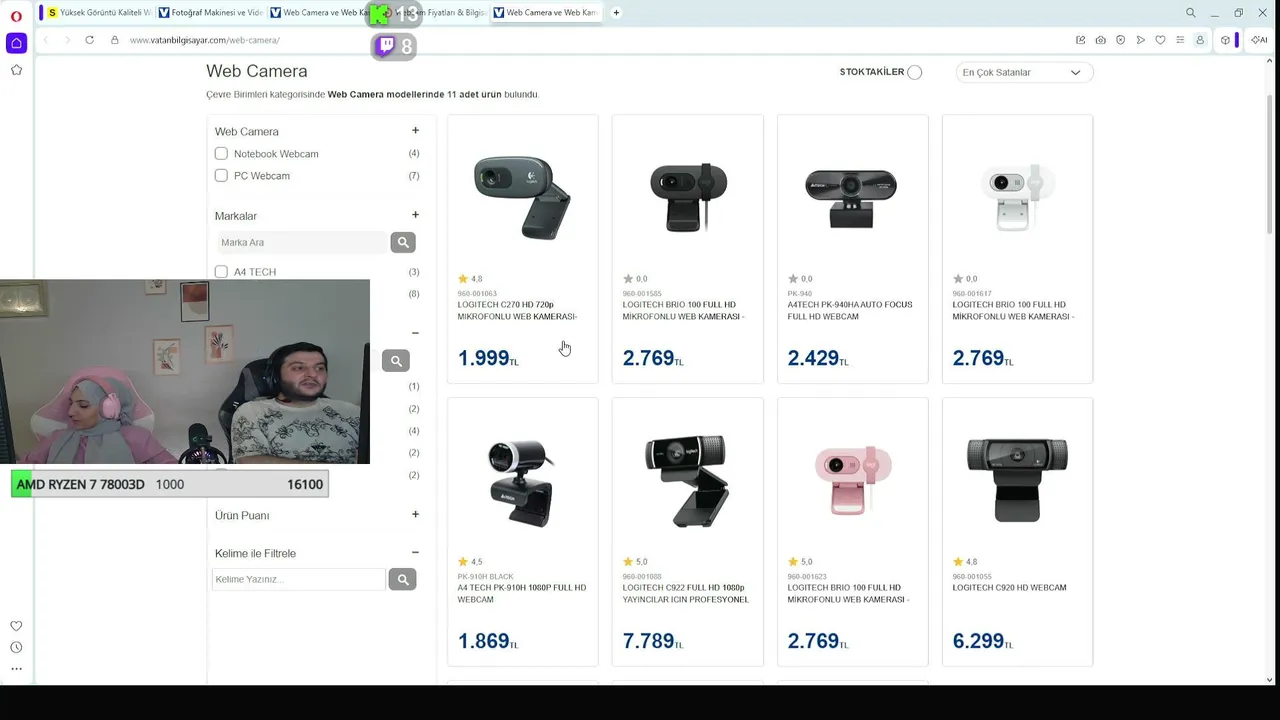Click the site security lock icon
Image resolution: width=1280 pixels, height=720 pixels.
tap(115, 40)
